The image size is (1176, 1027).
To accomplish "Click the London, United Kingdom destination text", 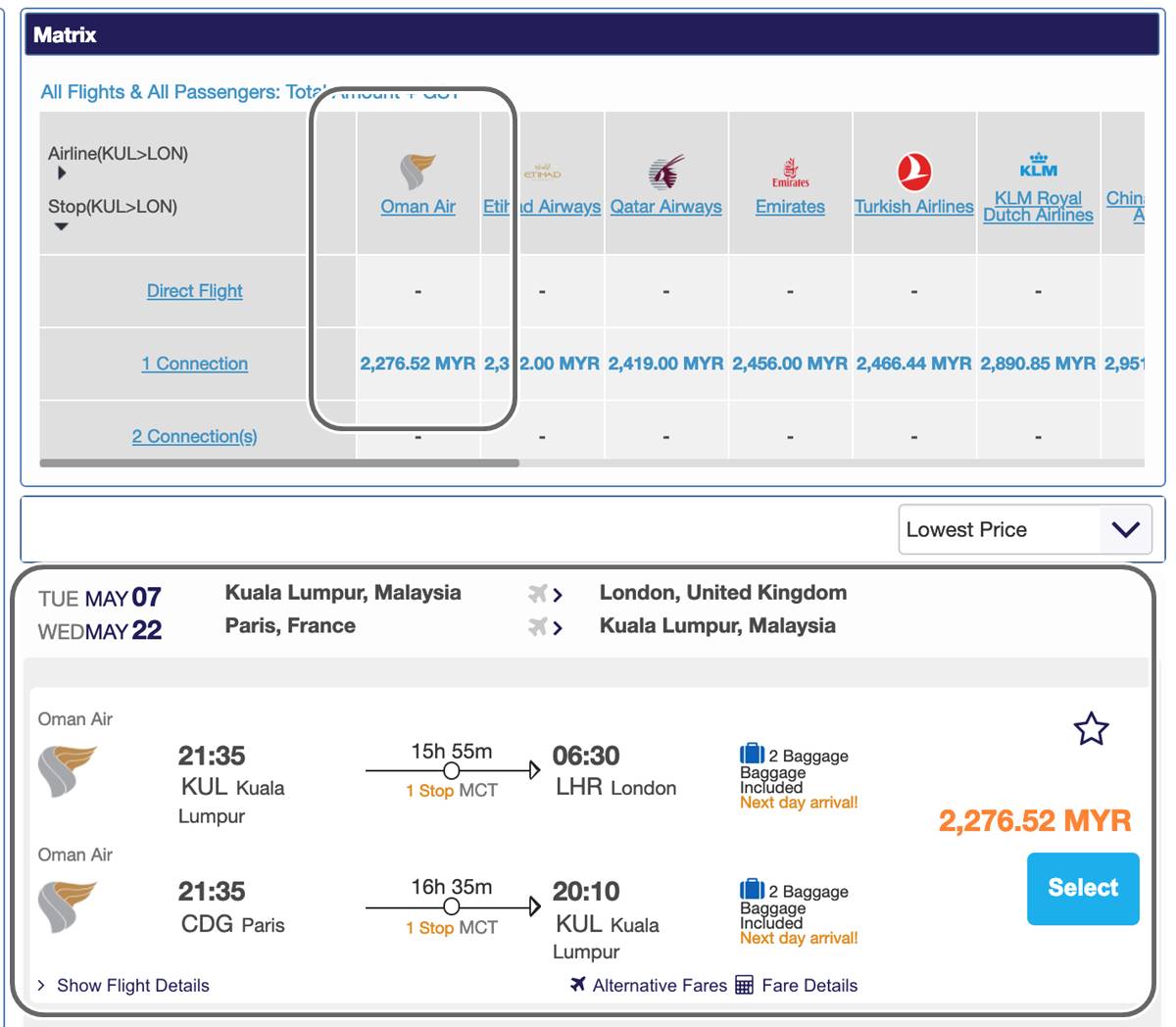I will (x=723, y=592).
